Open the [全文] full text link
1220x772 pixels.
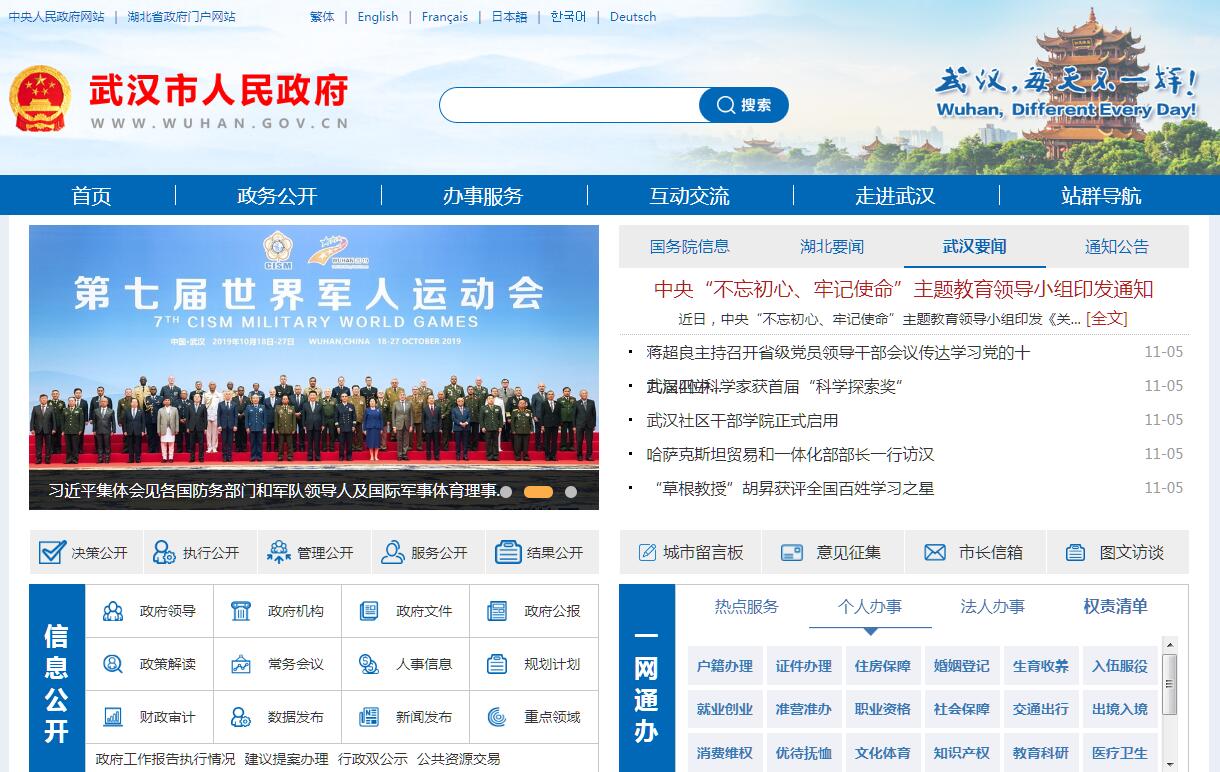pos(1106,319)
